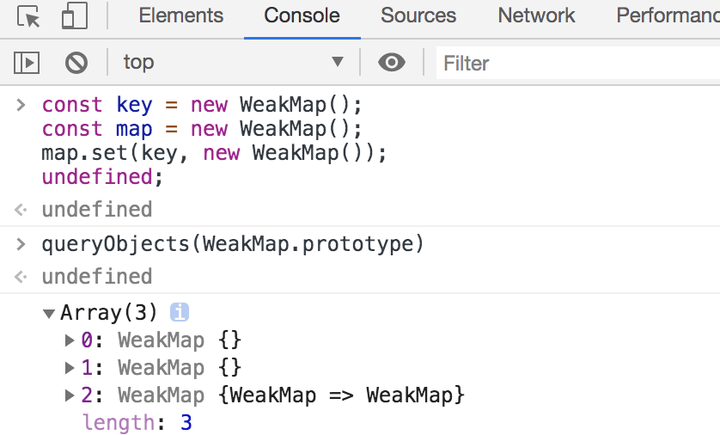
Task: Toggle the device toolbar icon
Action: point(74,16)
